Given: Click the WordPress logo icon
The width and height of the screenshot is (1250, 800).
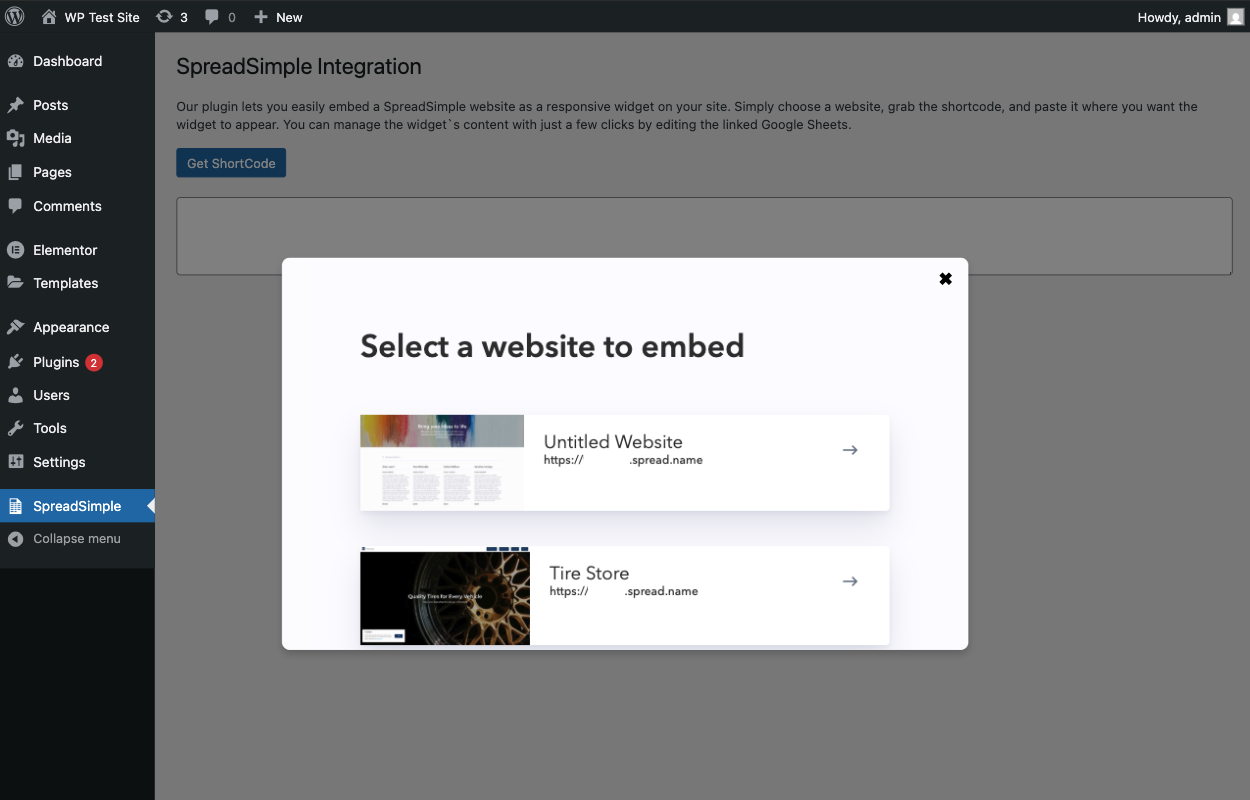Looking at the screenshot, I should (x=15, y=16).
